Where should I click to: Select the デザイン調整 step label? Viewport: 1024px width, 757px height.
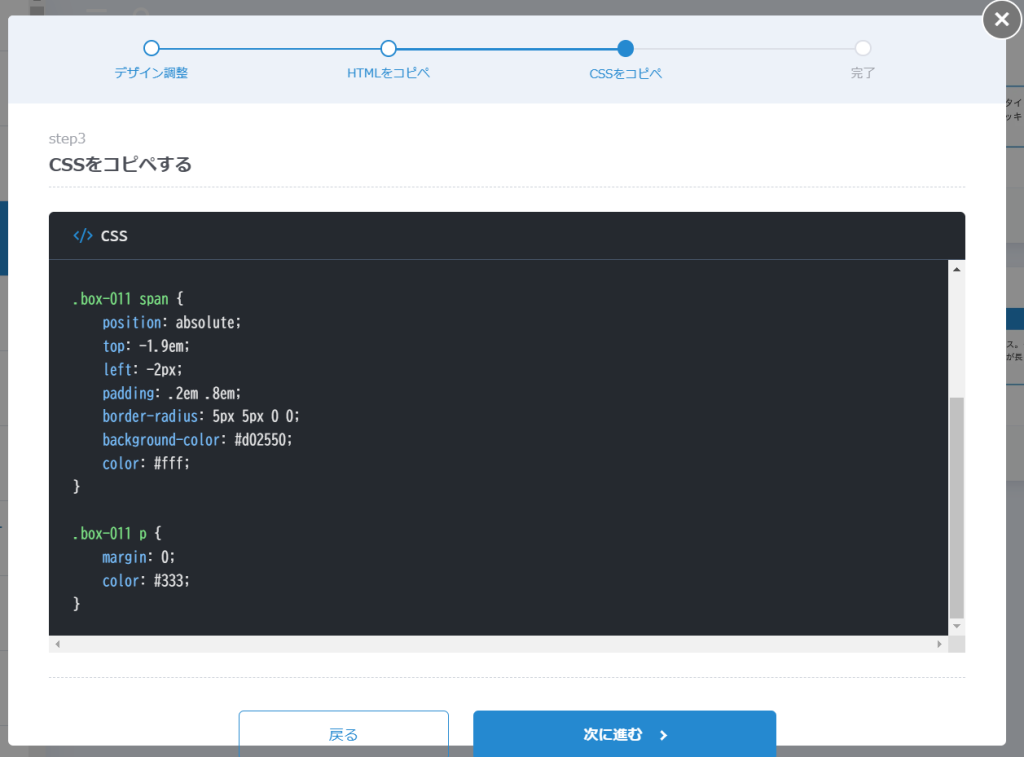(x=151, y=74)
